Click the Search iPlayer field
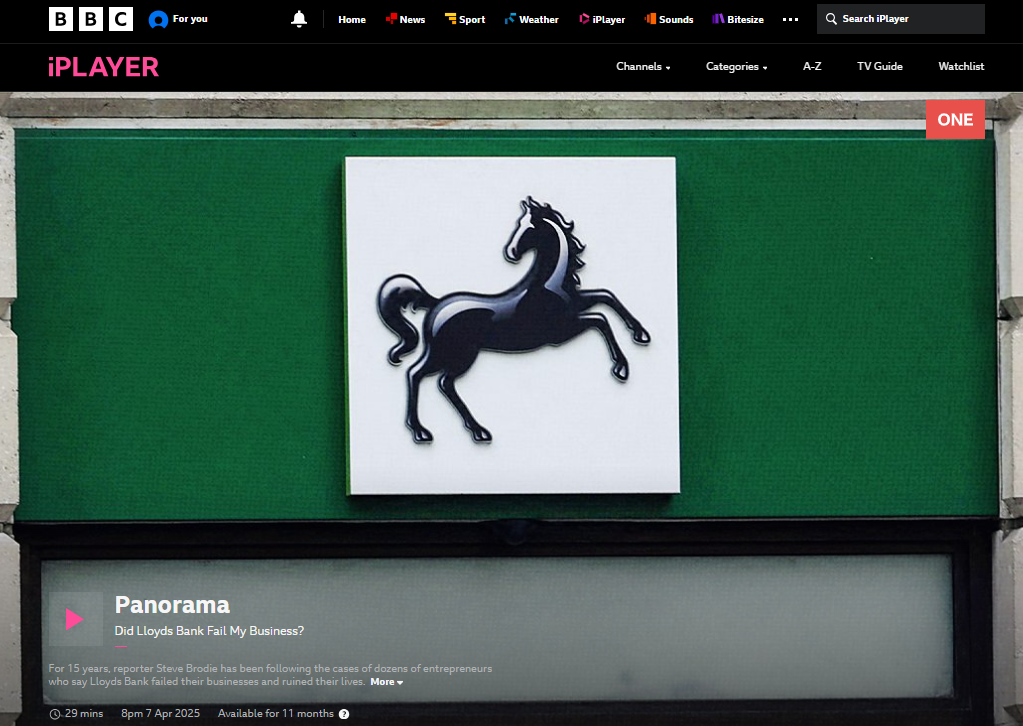1023x726 pixels. pyautogui.click(x=900, y=19)
